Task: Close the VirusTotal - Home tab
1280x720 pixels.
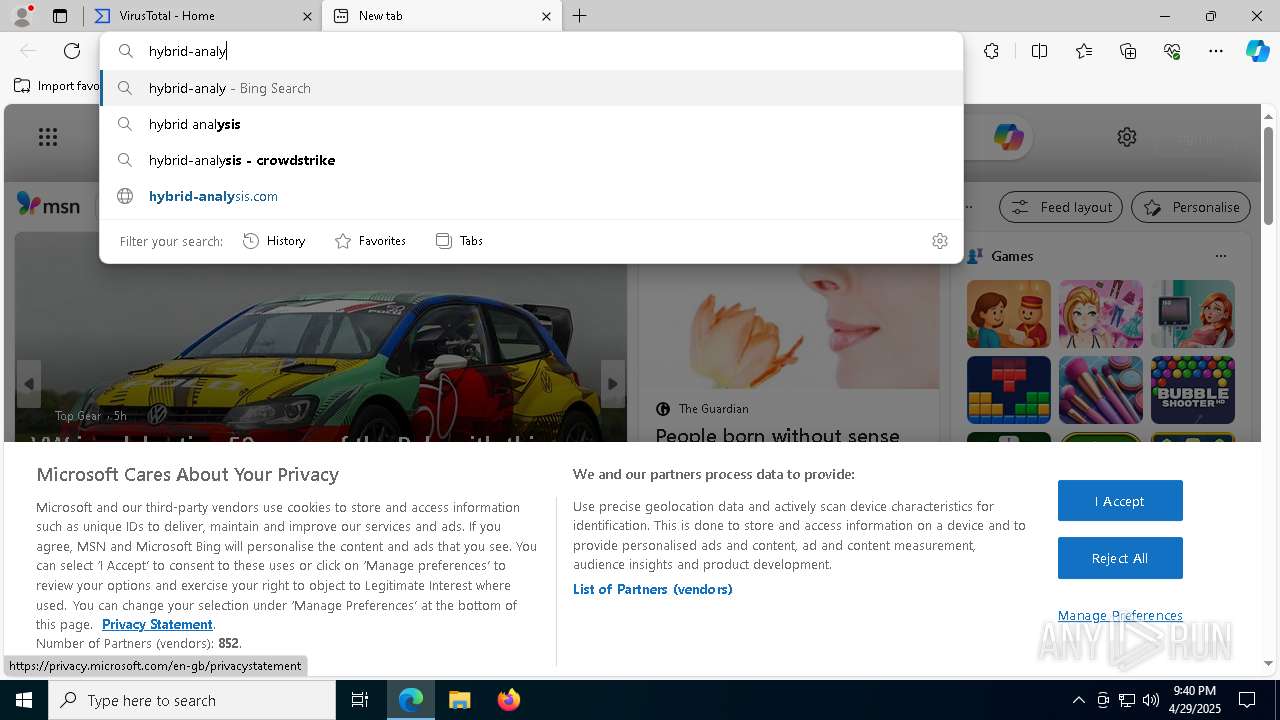Action: 307,16
